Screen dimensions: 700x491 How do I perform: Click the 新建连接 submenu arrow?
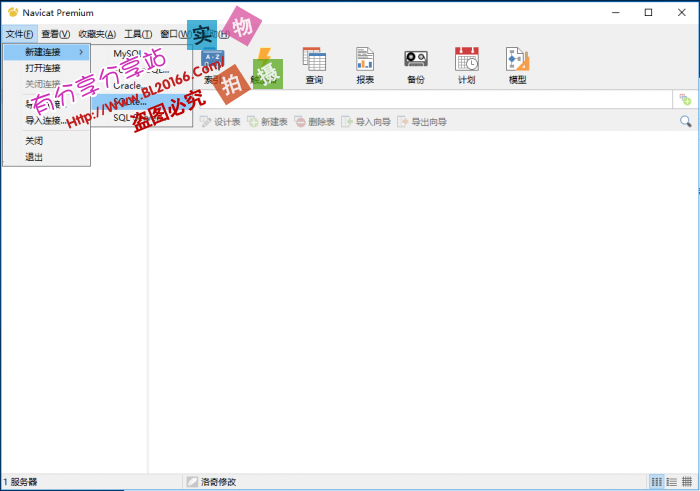tap(81, 52)
